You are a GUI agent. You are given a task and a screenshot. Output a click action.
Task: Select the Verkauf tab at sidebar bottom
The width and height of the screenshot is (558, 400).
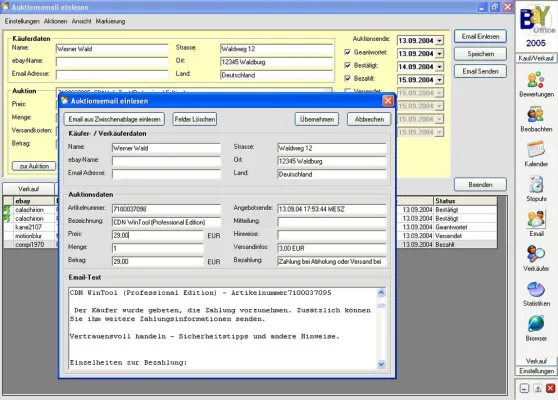click(536, 361)
